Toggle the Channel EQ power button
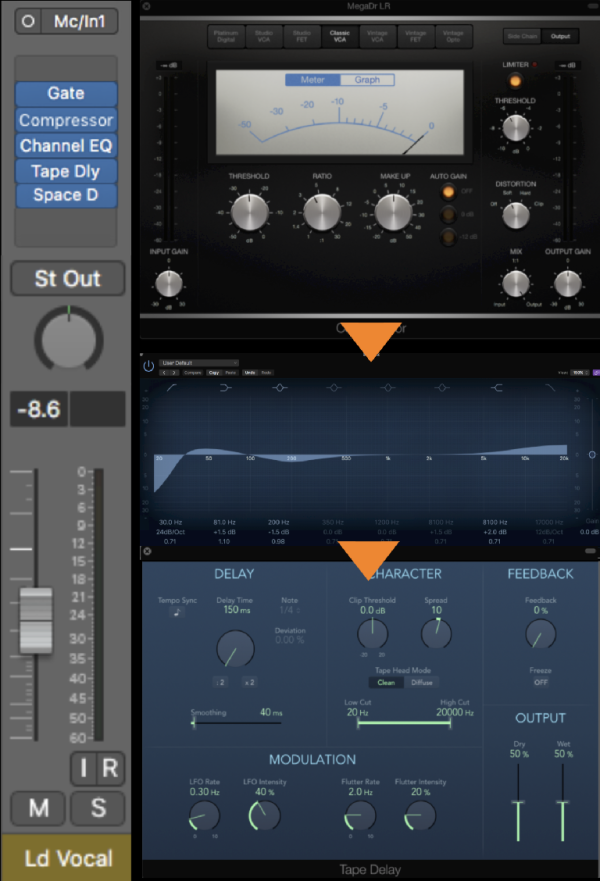Viewport: 600px width, 881px height. tap(148, 366)
